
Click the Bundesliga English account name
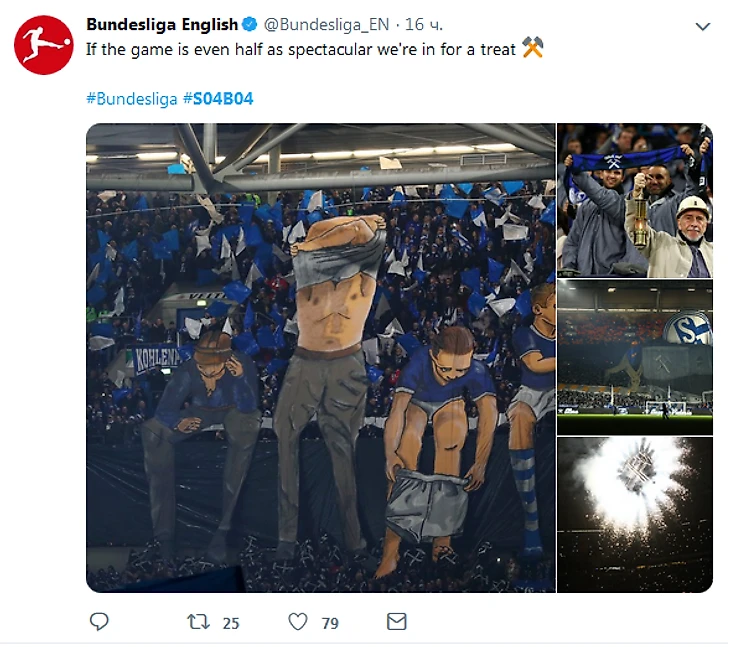click(162, 24)
